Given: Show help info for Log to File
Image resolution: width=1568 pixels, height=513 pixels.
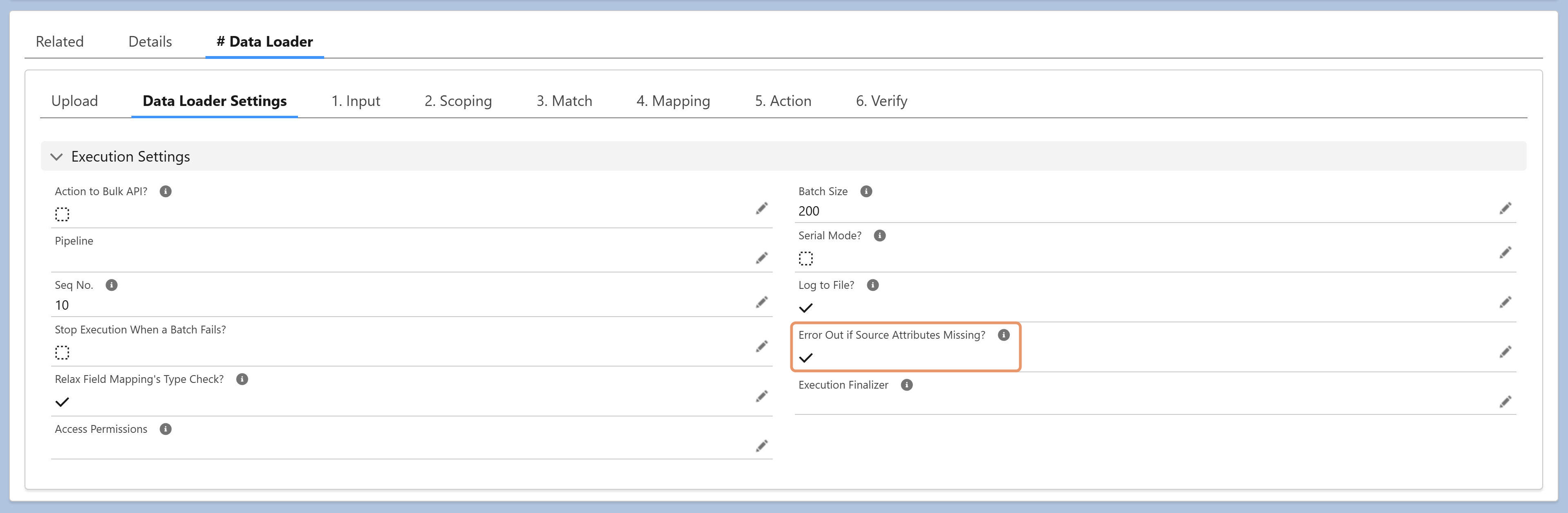Looking at the screenshot, I should (x=873, y=285).
